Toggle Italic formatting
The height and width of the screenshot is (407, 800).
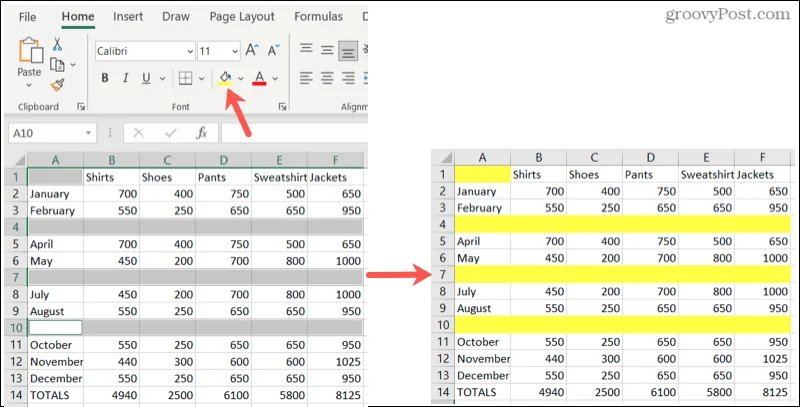(x=126, y=78)
